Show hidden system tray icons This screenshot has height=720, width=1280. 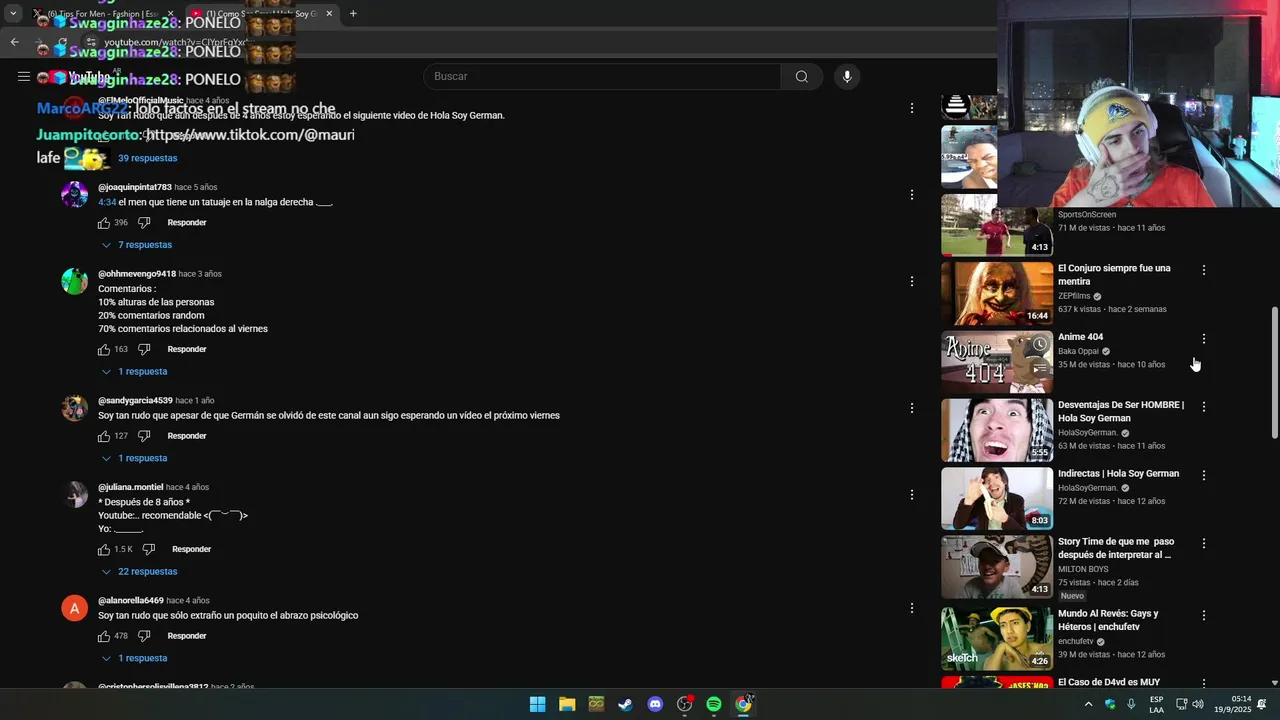click(1088, 704)
